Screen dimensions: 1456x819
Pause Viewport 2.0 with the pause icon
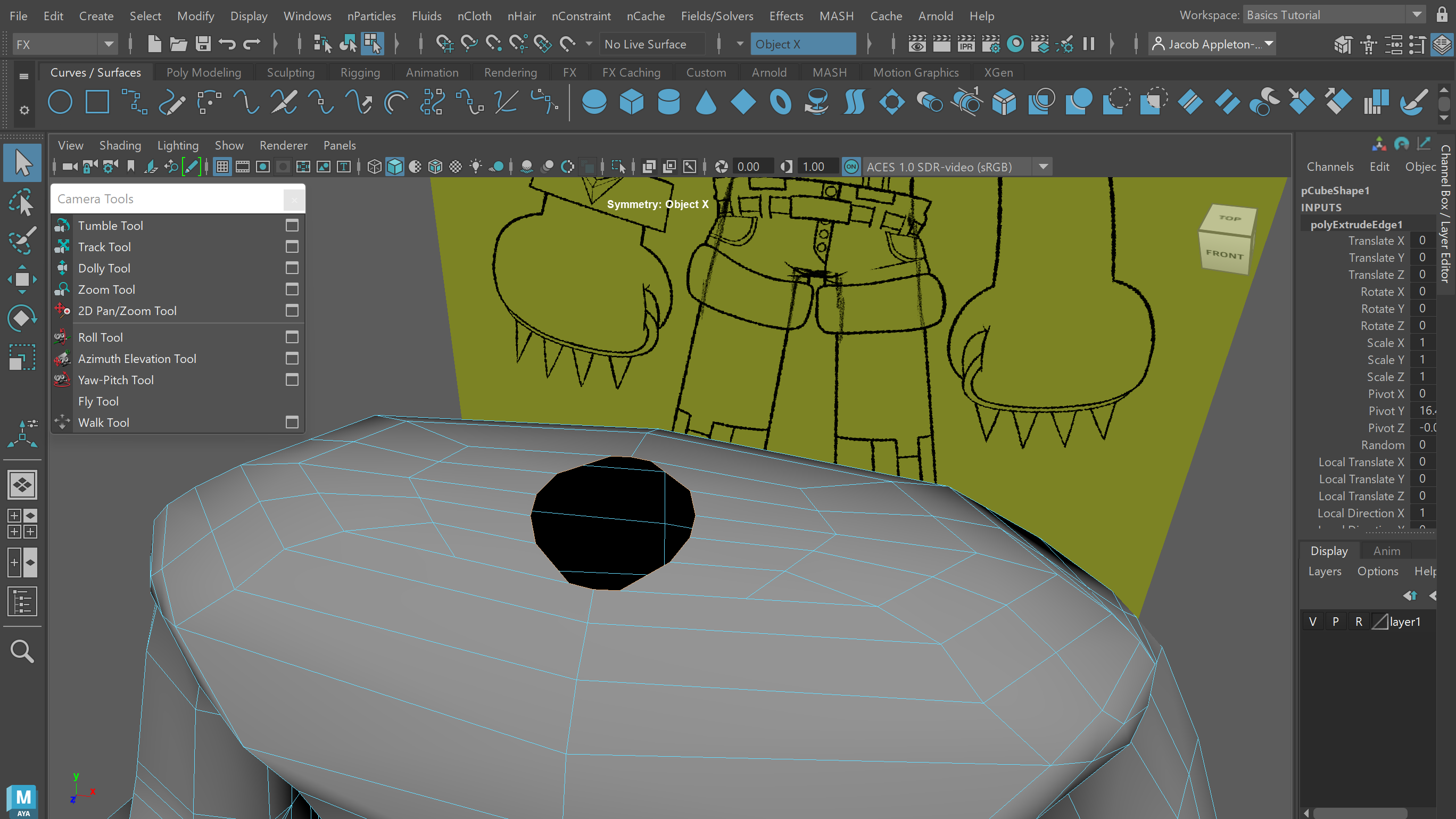click(x=1089, y=44)
